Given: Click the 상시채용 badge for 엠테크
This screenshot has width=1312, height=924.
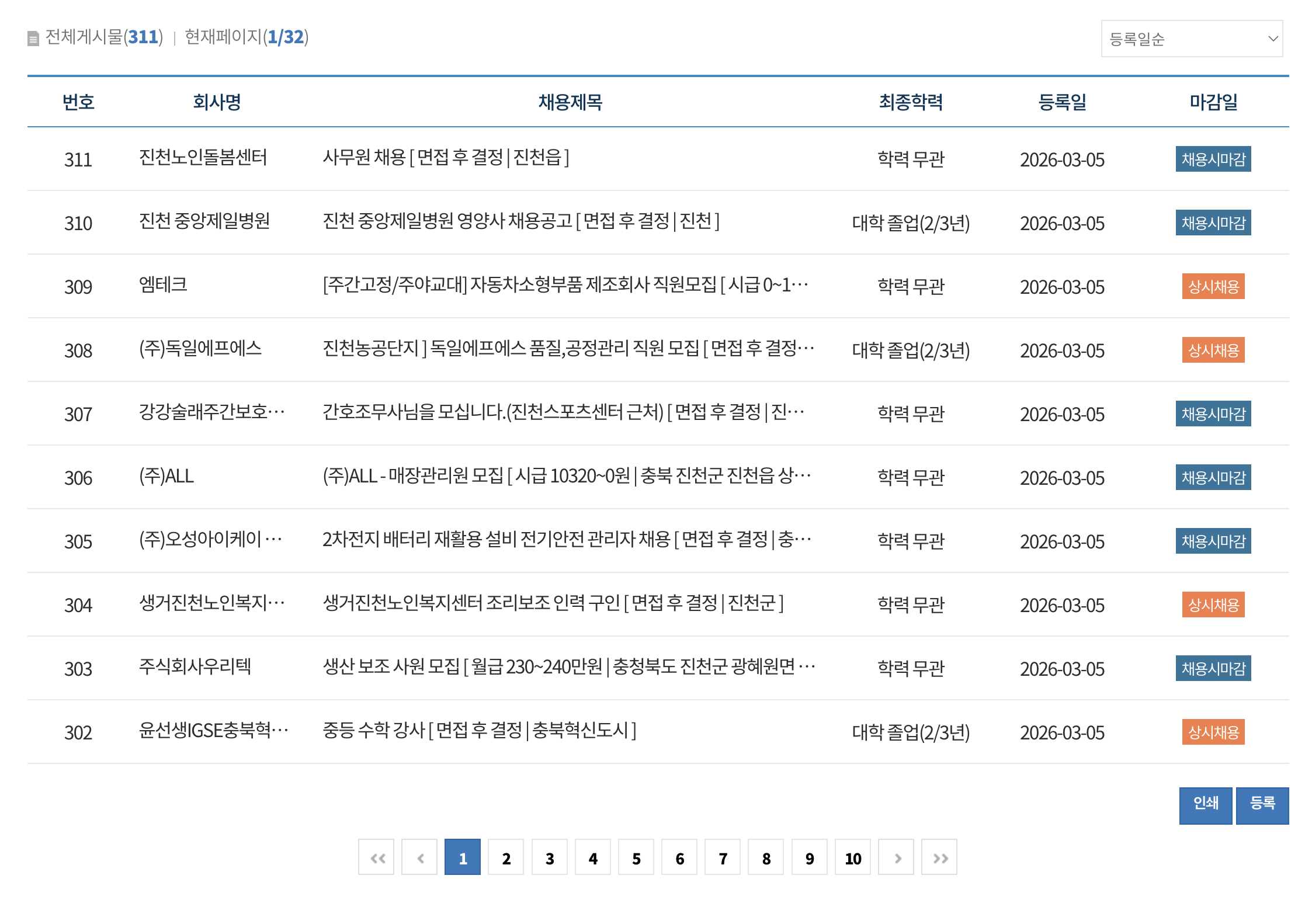Looking at the screenshot, I should pos(1213,286).
